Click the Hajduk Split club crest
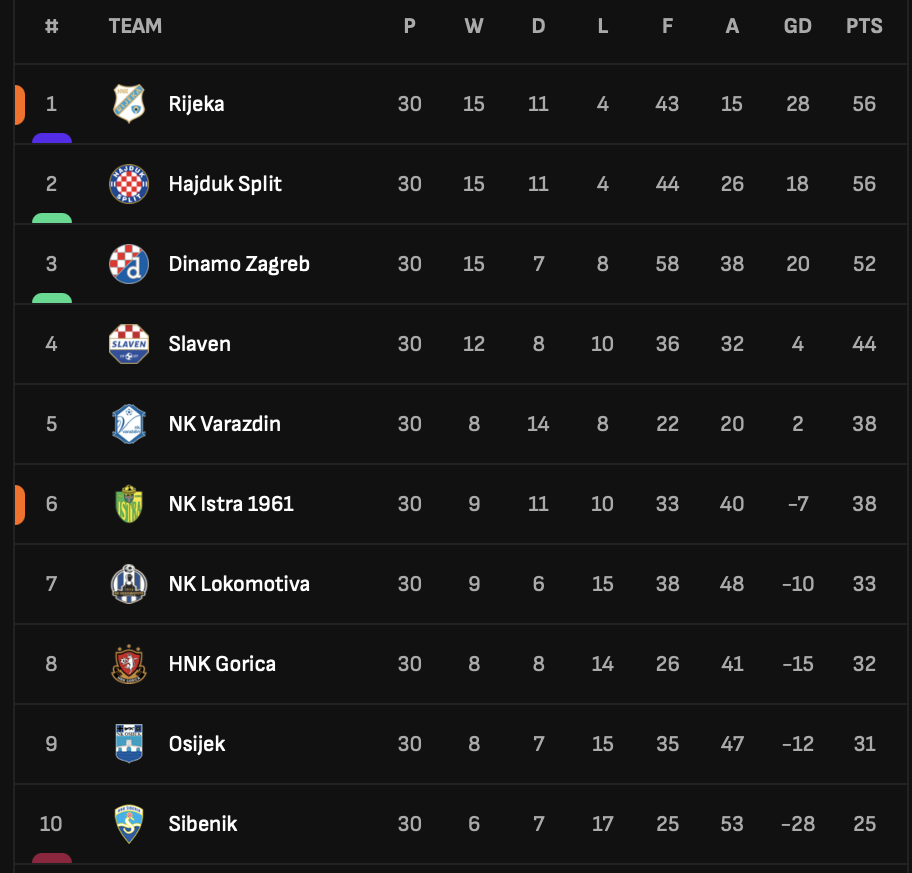This screenshot has width=912, height=873. pos(129,184)
